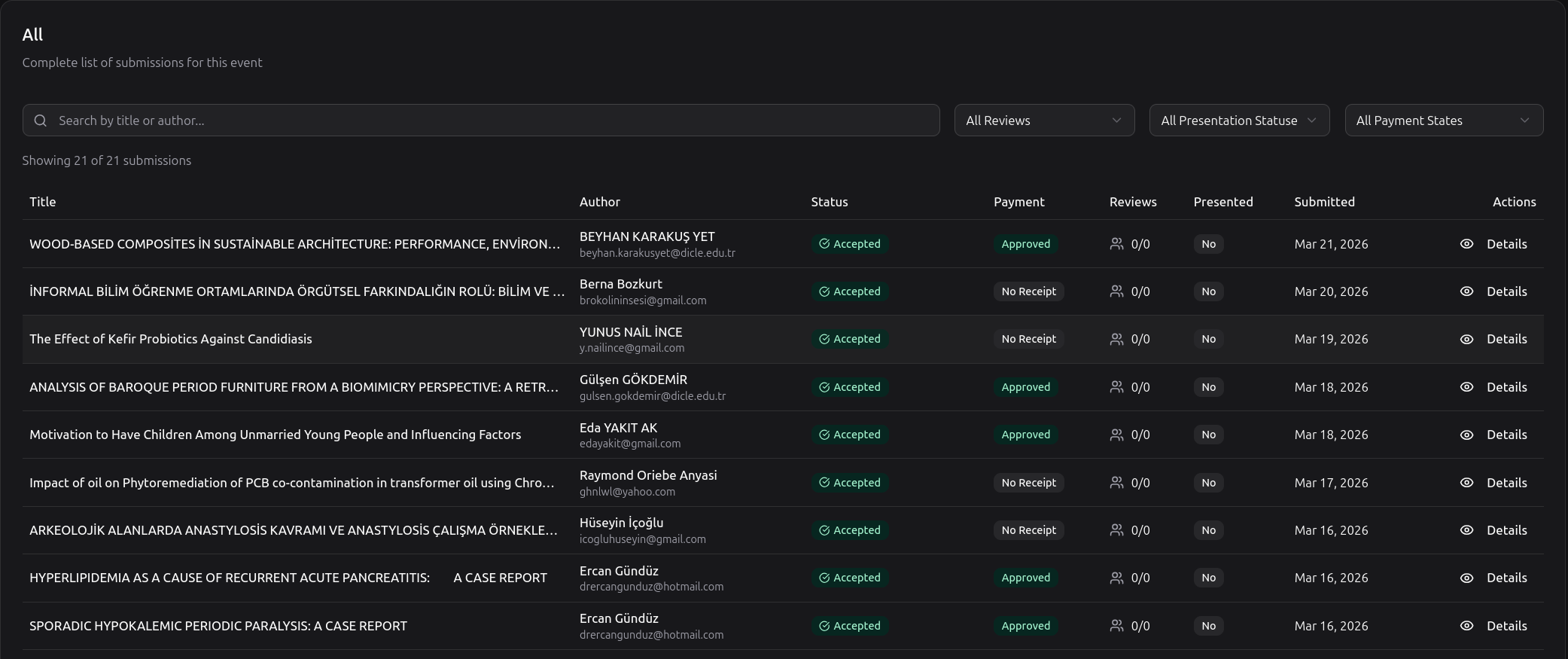
Task: Click email beyhan.karakusyet@dicle.edu.tr
Action: point(657,253)
